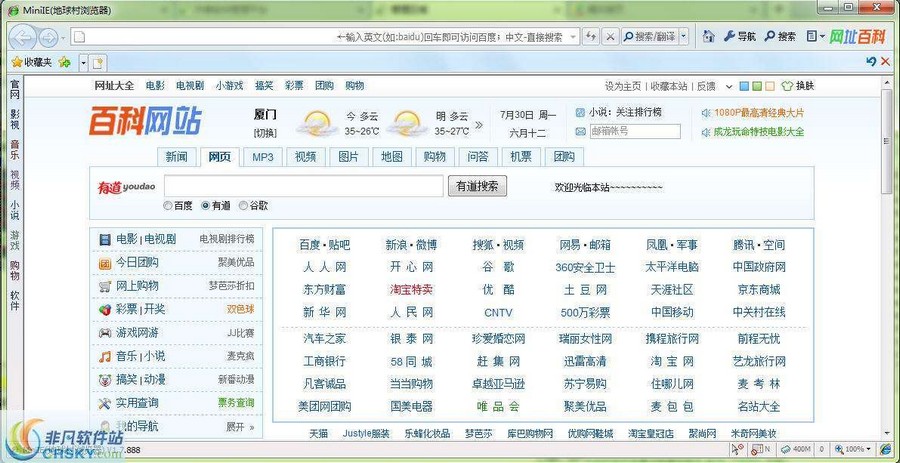Click the email envelope icon beside 邮箱帐号

pos(581,131)
